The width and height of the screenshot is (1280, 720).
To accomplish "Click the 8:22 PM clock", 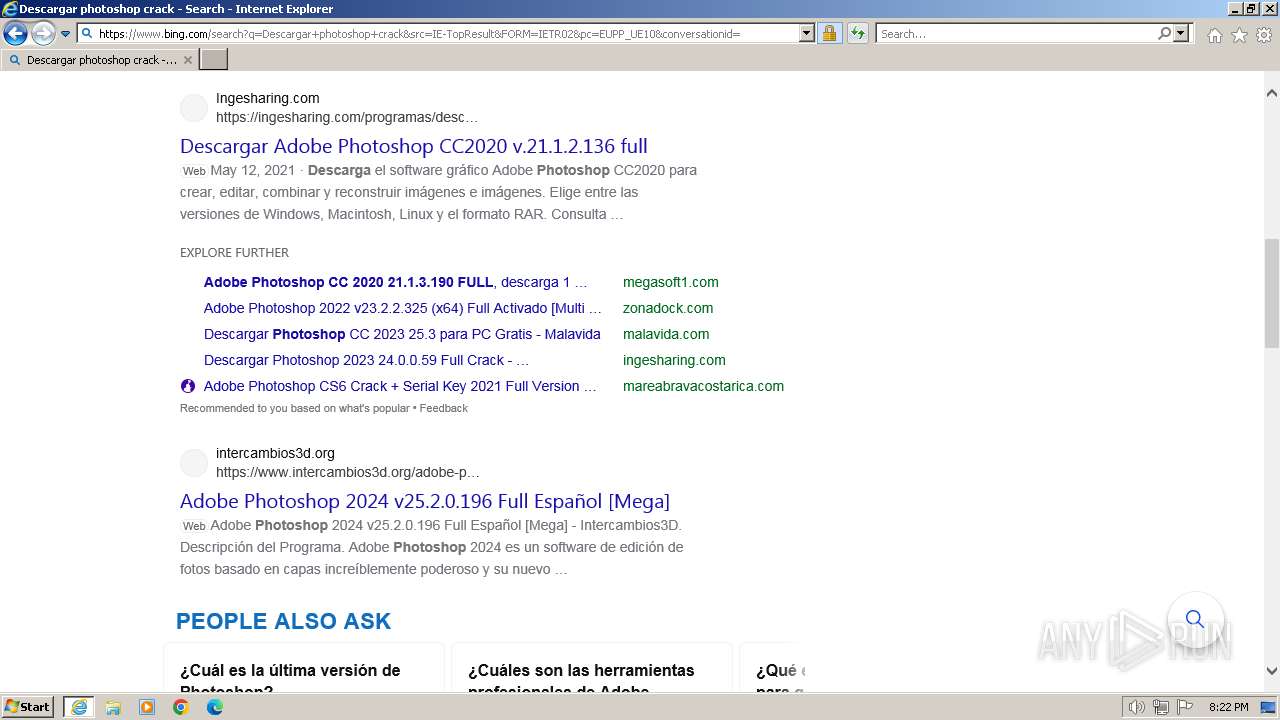I will coord(1229,707).
